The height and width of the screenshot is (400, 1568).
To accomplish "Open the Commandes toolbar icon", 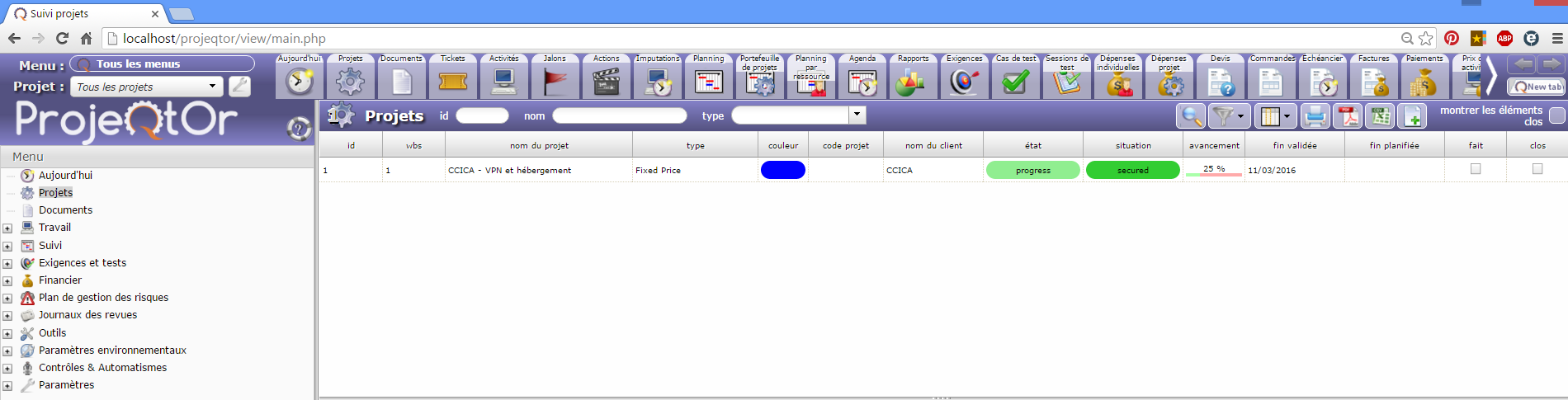I will (1272, 82).
